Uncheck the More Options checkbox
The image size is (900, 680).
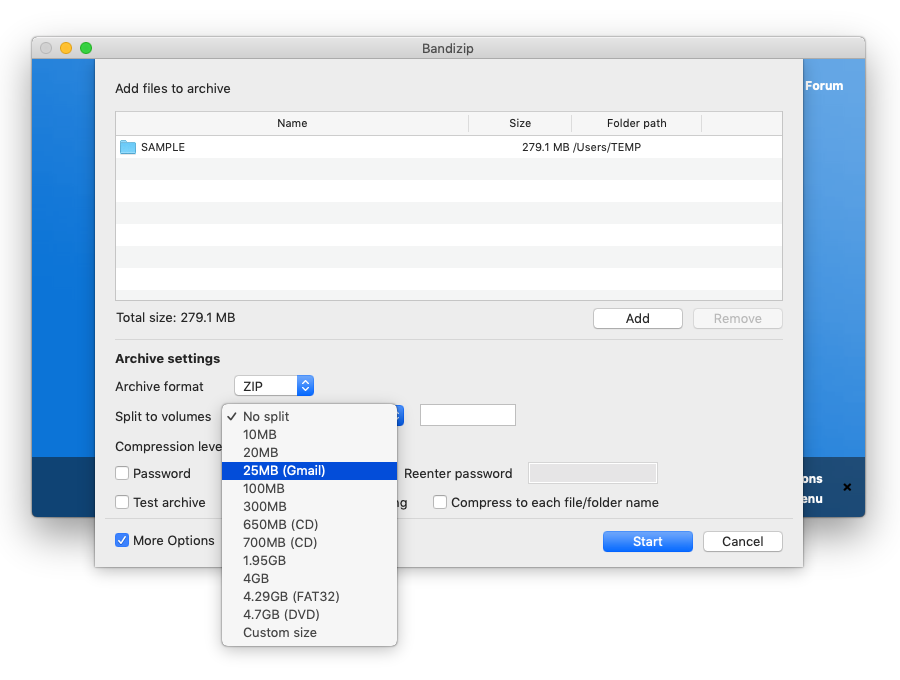[122, 540]
